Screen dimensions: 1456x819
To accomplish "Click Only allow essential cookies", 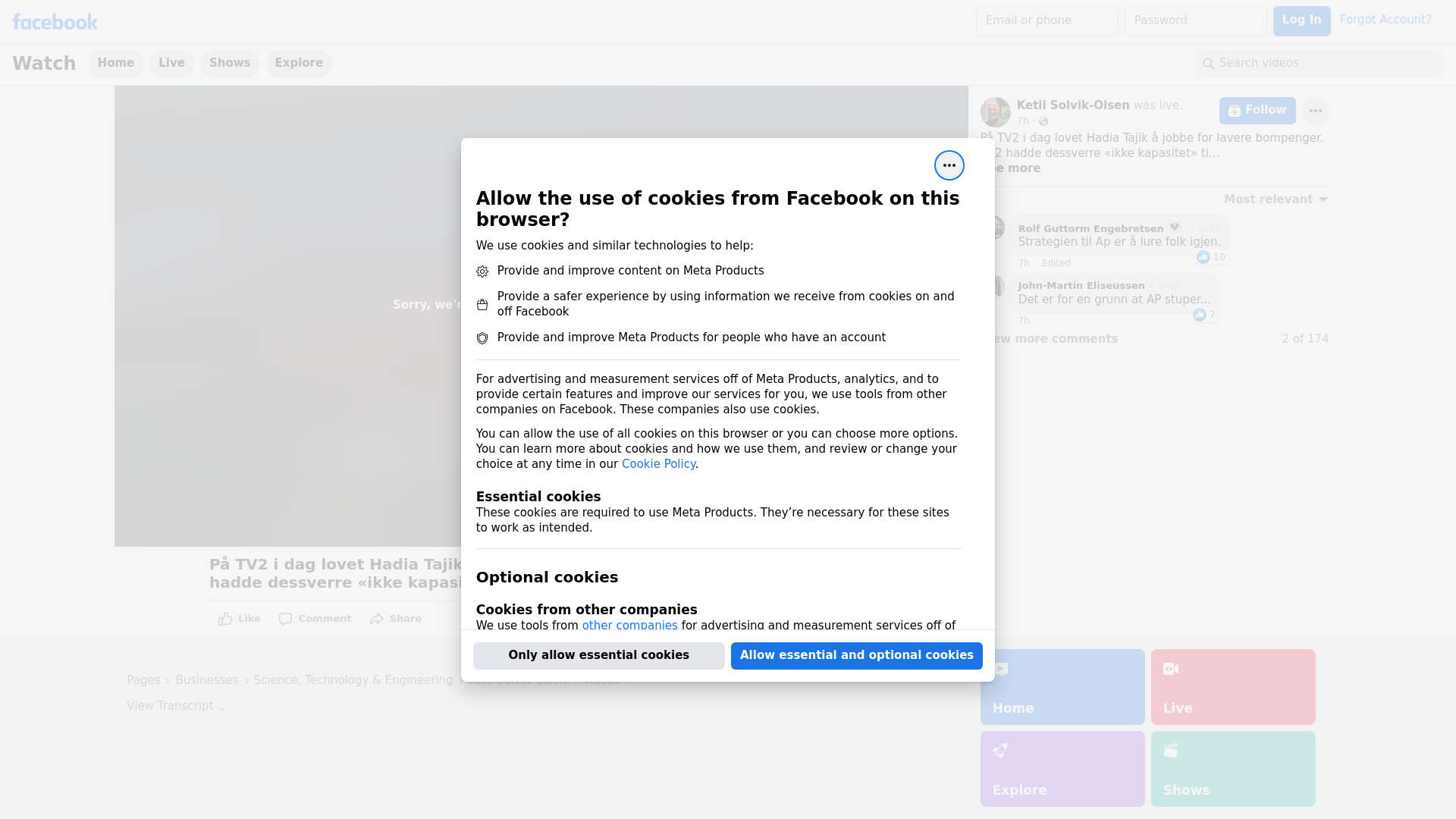I will click(598, 656).
